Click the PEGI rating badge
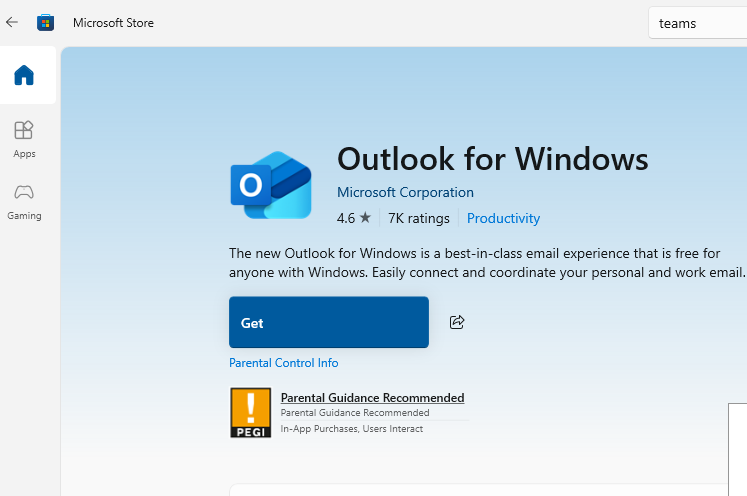This screenshot has width=747, height=496. pos(250,413)
